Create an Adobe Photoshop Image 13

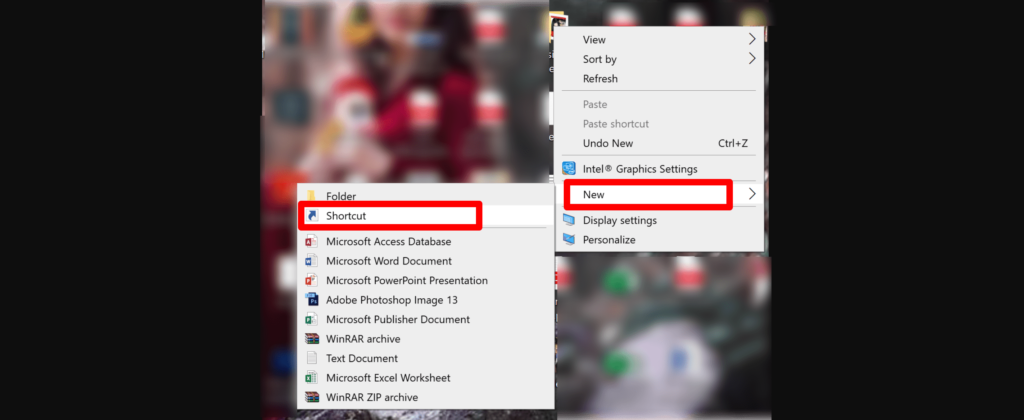coord(425,300)
